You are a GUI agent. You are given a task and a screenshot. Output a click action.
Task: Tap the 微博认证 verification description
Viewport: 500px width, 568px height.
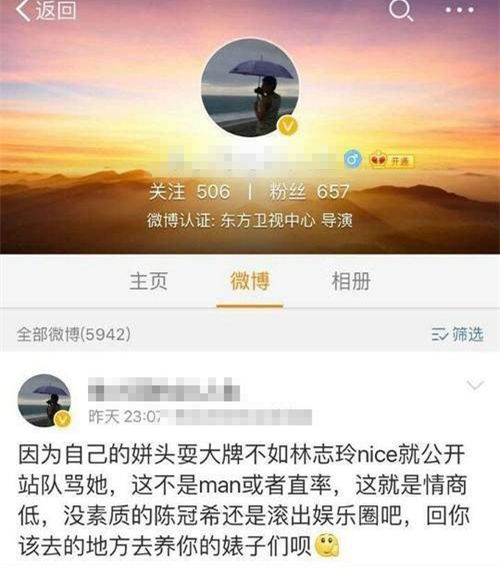coord(250,220)
